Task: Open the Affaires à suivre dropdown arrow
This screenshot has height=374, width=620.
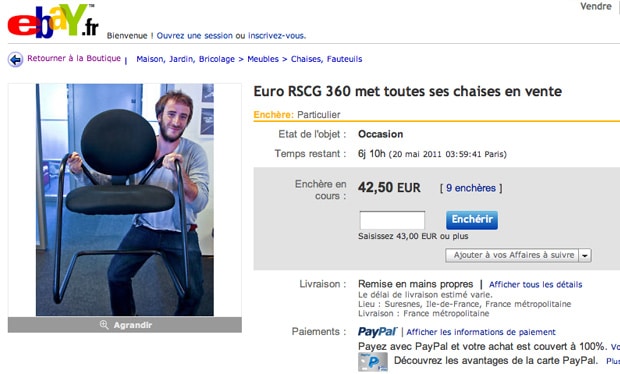Action: (585, 255)
